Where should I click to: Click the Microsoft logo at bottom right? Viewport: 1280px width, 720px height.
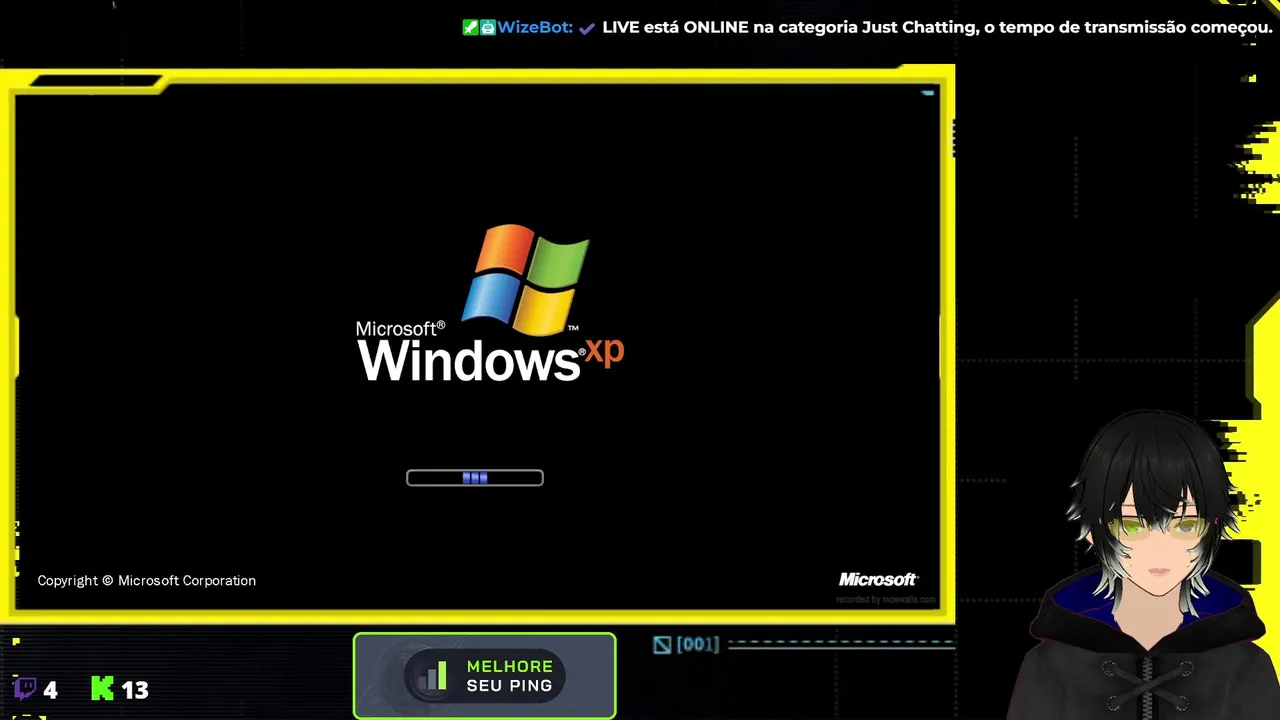878,580
